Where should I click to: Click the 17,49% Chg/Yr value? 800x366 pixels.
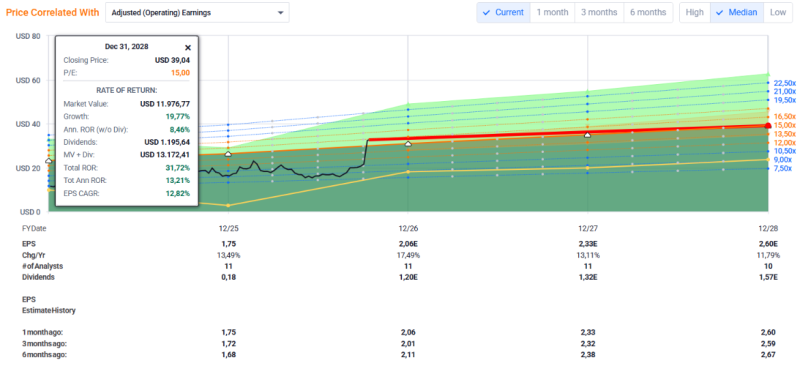tap(408, 255)
